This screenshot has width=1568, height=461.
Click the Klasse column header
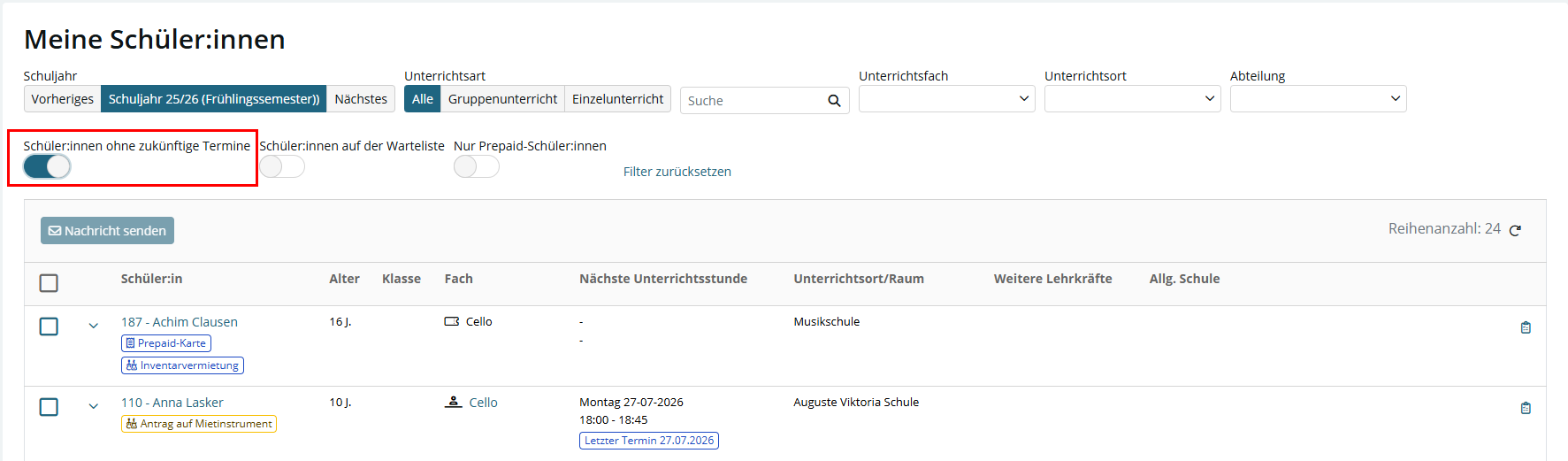click(402, 279)
